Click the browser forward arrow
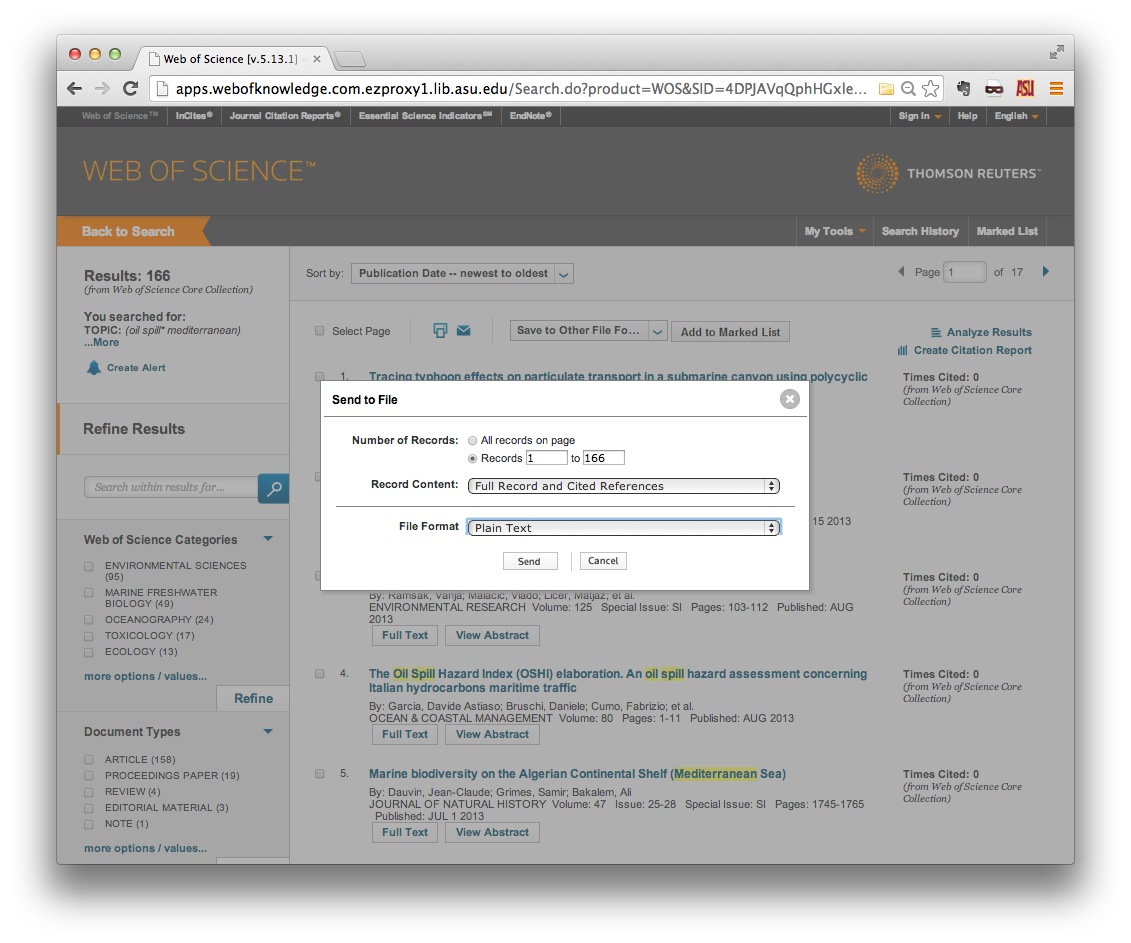 pyautogui.click(x=102, y=89)
